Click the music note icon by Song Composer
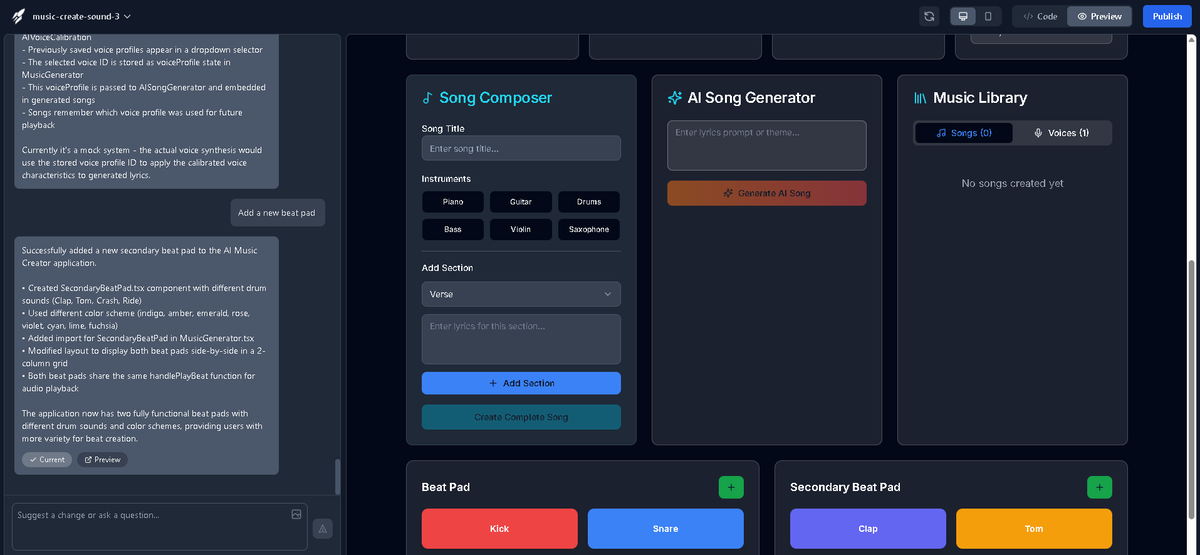Screen dimensions: 1200x555 428,98
